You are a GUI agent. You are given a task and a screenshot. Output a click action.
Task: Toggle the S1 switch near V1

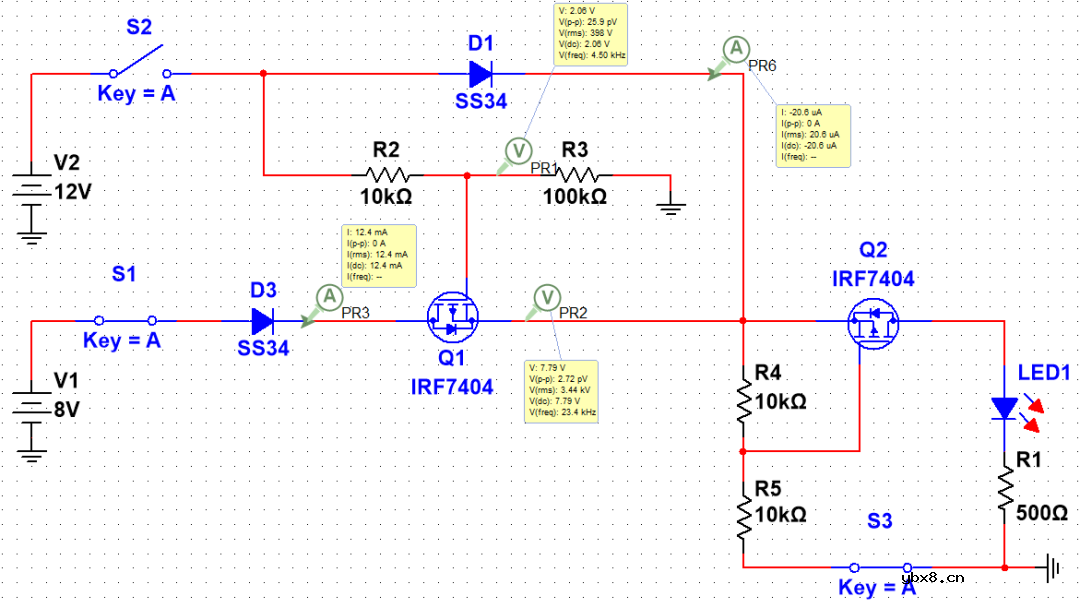pyautogui.click(x=125, y=321)
